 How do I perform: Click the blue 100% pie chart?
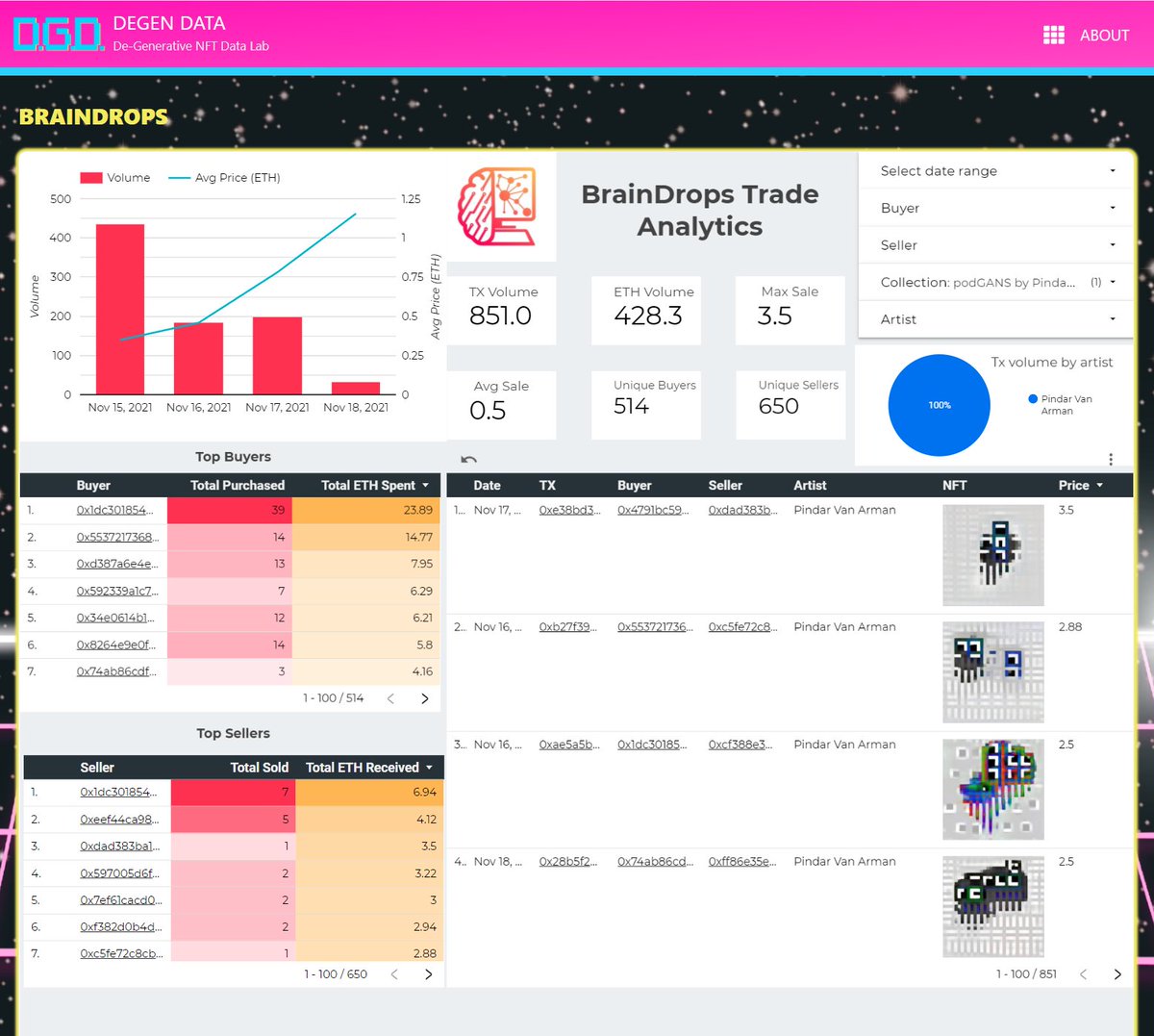tap(939, 405)
